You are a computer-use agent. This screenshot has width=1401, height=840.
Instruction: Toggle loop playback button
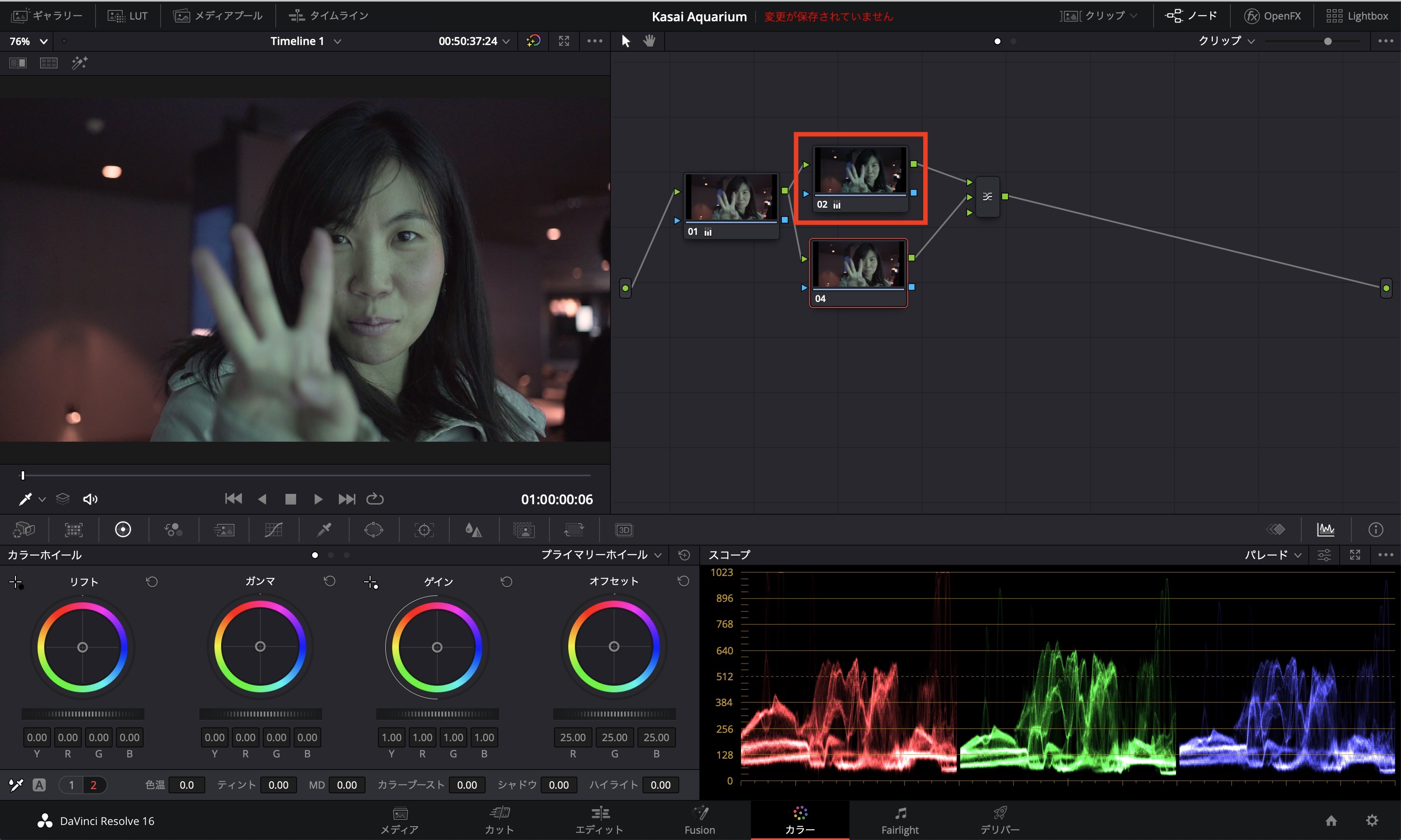pyautogui.click(x=375, y=499)
